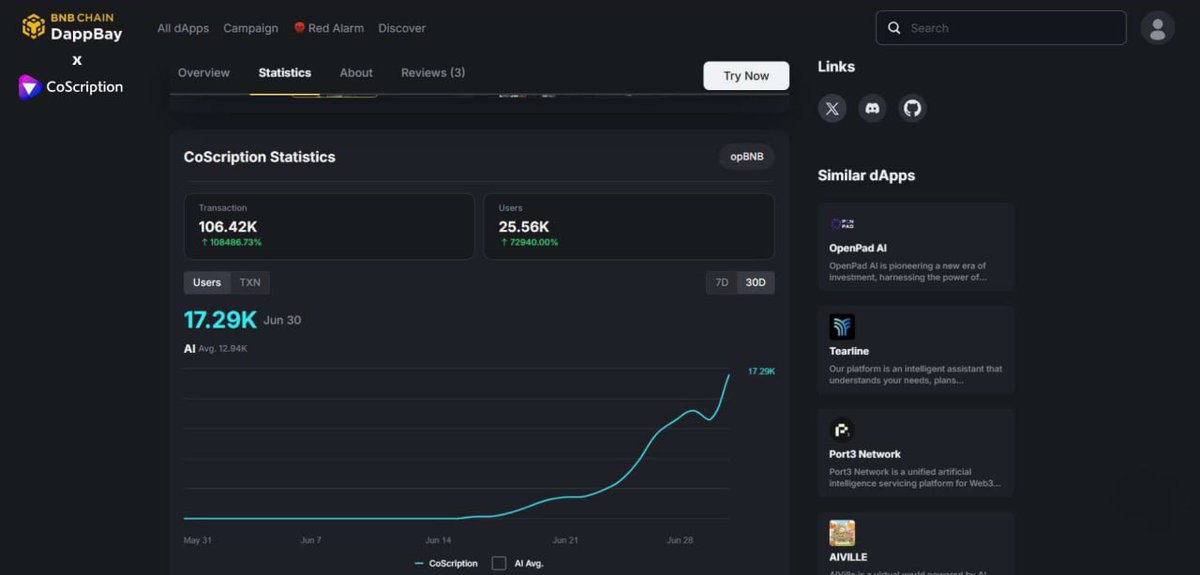This screenshot has width=1200, height=575.
Task: Click the search magnifier icon
Action: pos(894,28)
